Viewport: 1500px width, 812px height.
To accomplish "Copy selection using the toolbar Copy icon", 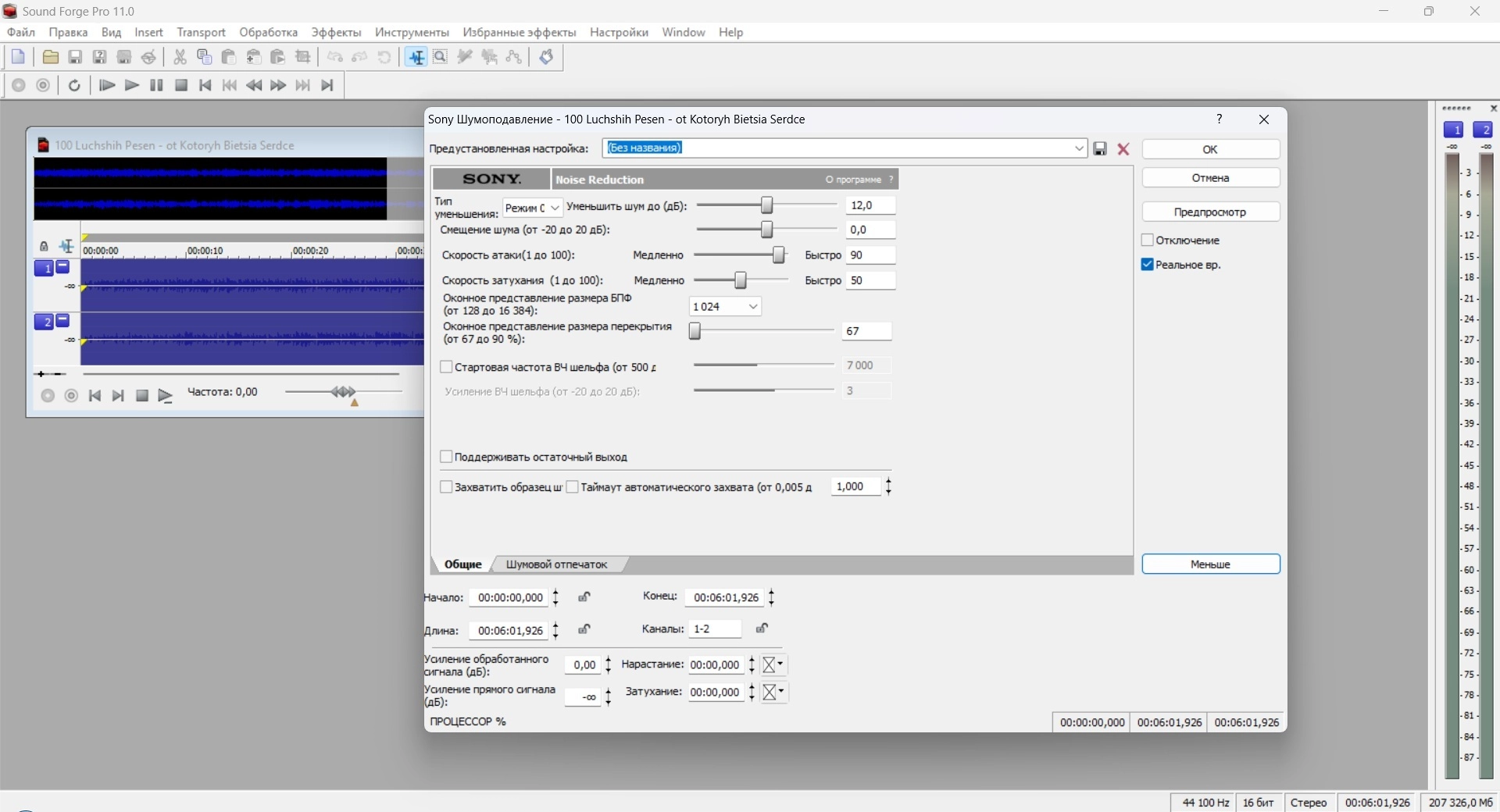I will (205, 57).
